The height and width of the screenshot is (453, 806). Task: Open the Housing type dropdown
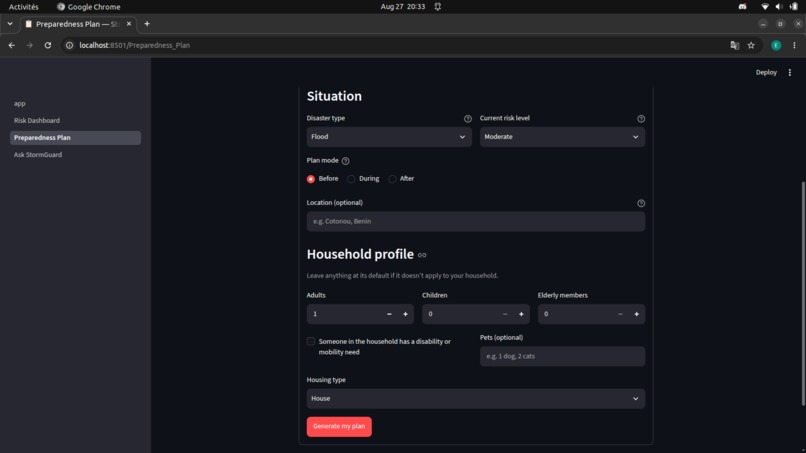click(475, 398)
